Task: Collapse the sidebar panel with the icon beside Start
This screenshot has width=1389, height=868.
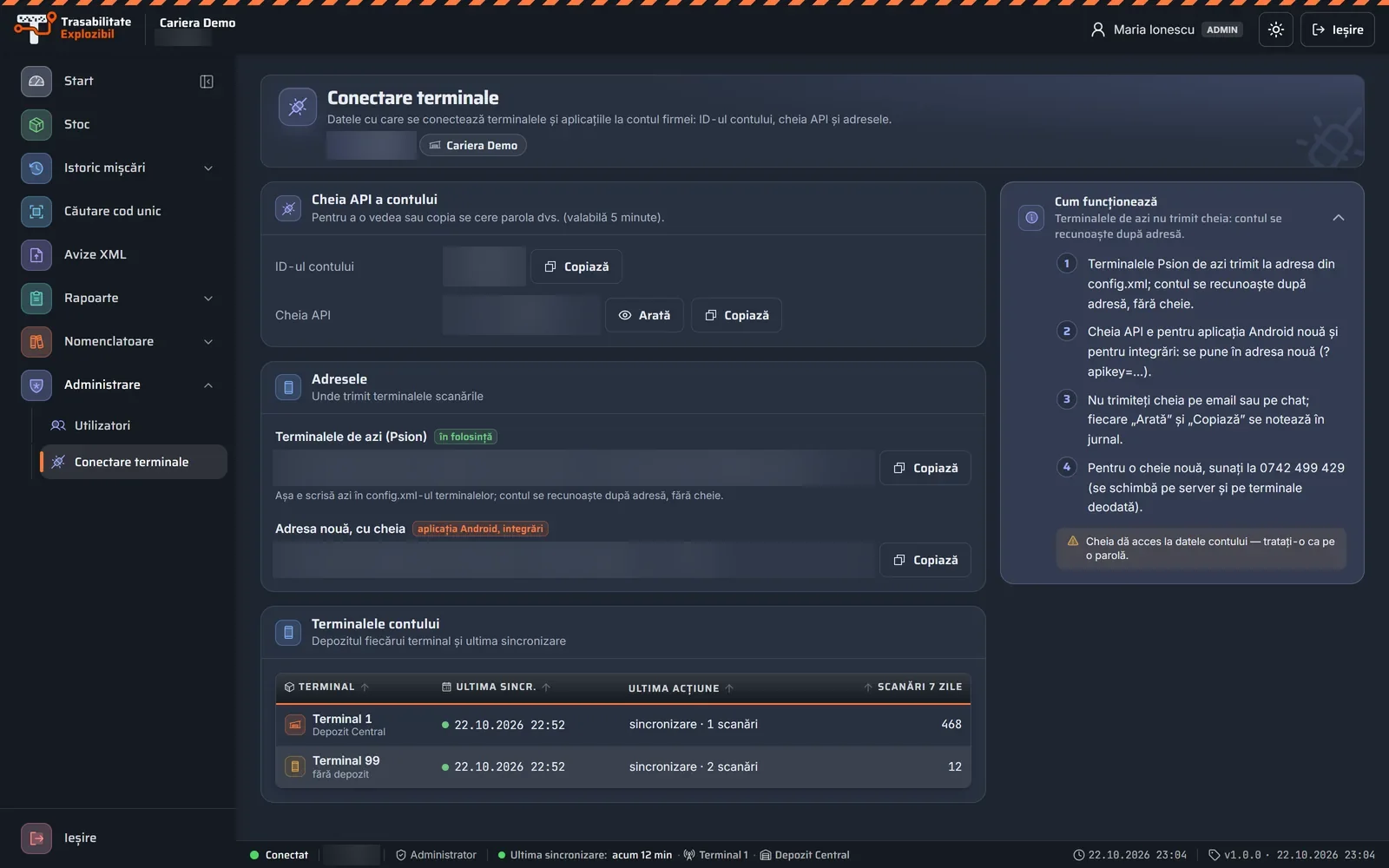Action: 207,81
